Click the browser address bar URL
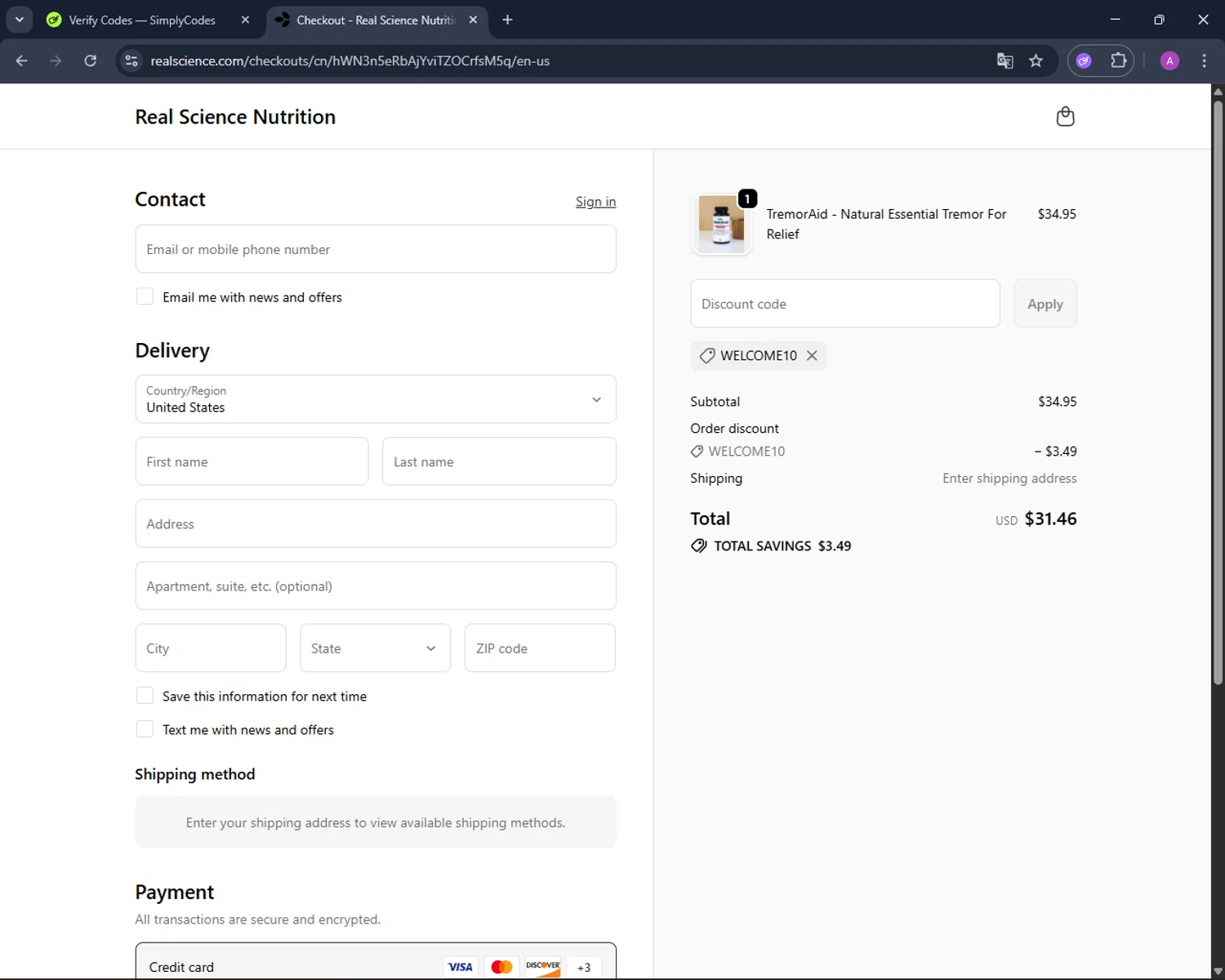The width and height of the screenshot is (1225, 980). click(x=350, y=61)
